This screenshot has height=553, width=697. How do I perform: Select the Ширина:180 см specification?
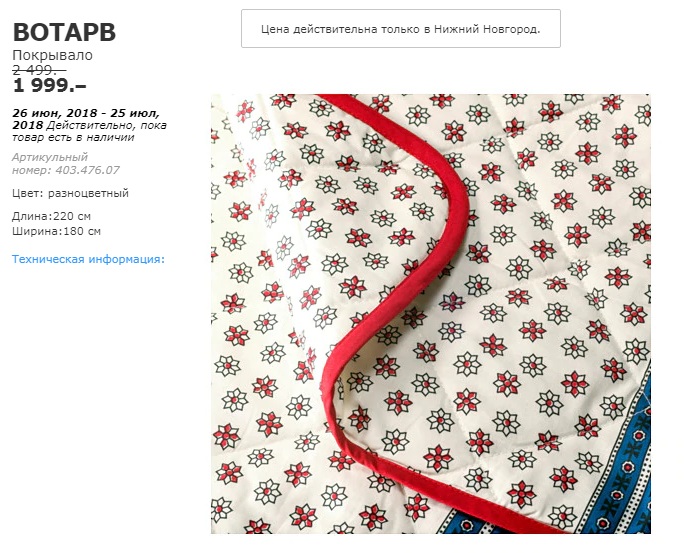pyautogui.click(x=56, y=231)
